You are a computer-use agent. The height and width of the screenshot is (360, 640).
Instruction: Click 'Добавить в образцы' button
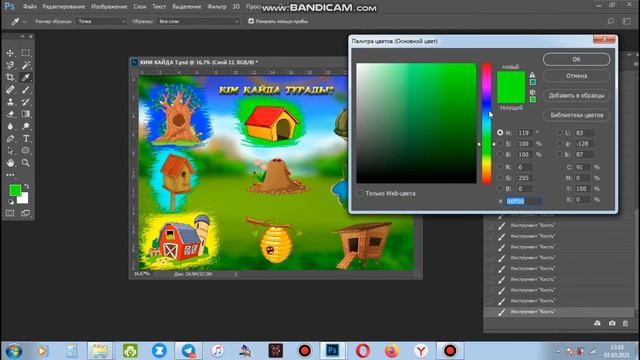click(576, 96)
